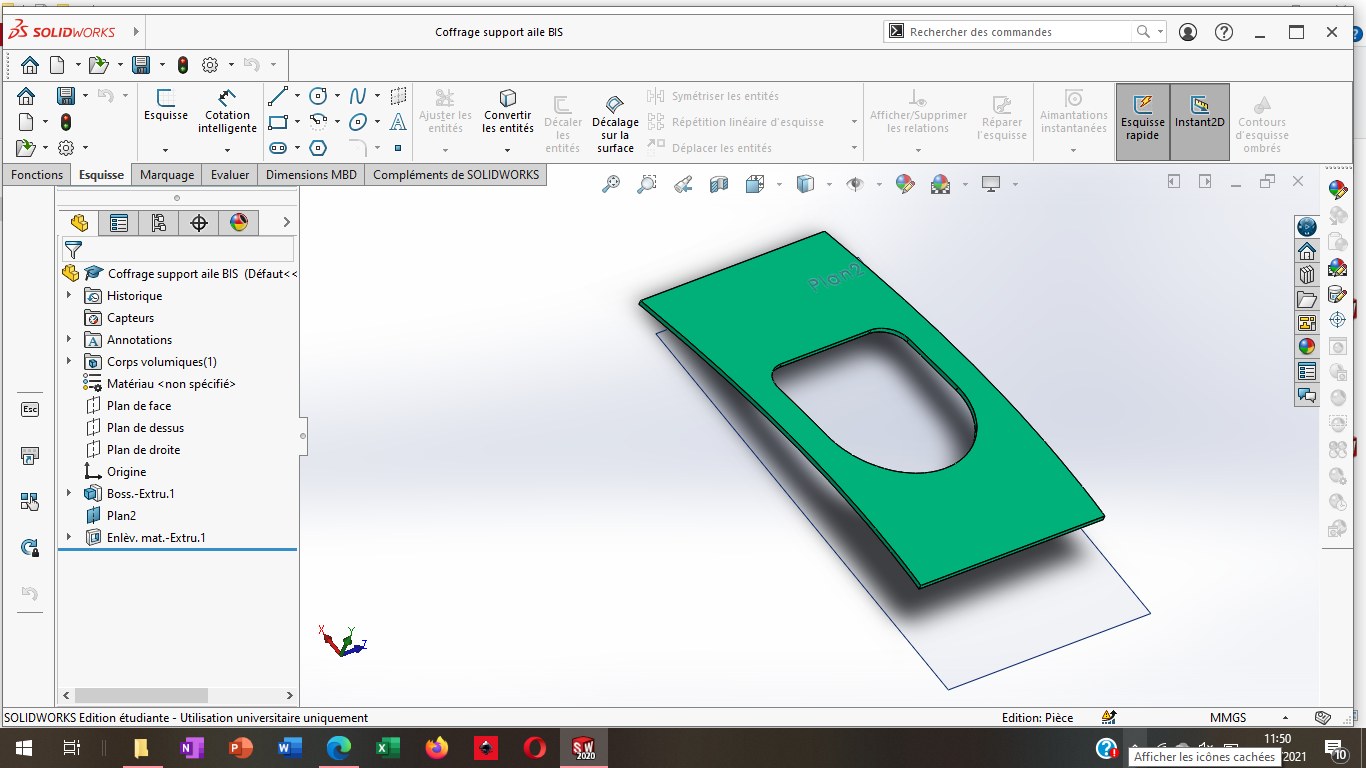The image size is (1366, 768).
Task: Click Rechercher des commandes search field
Action: (x=1019, y=32)
